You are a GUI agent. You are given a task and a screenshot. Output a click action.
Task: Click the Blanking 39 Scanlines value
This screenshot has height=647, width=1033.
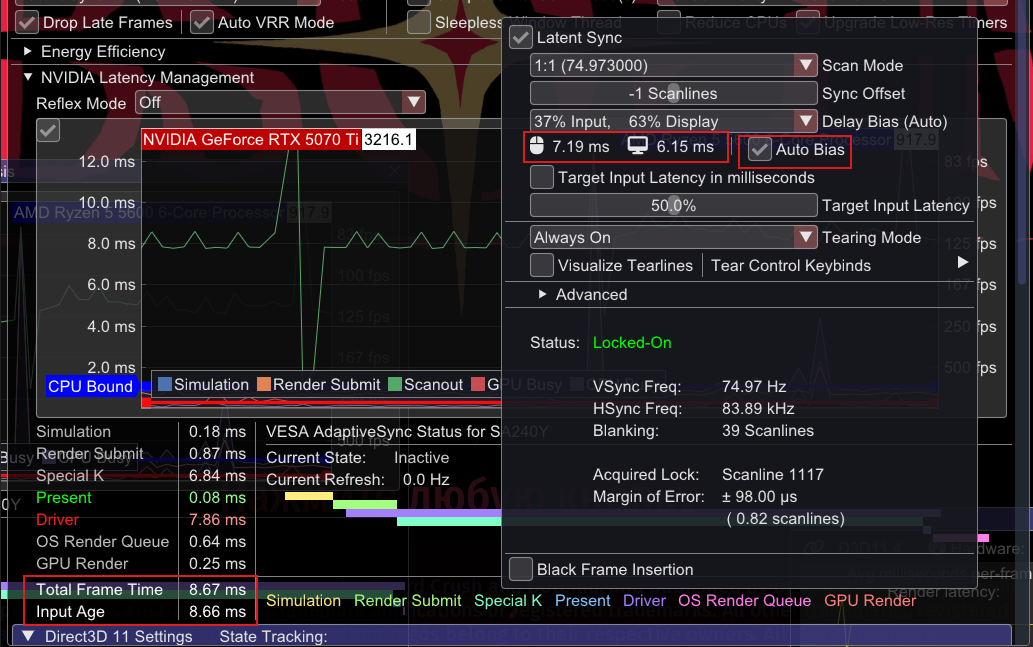tap(768, 431)
